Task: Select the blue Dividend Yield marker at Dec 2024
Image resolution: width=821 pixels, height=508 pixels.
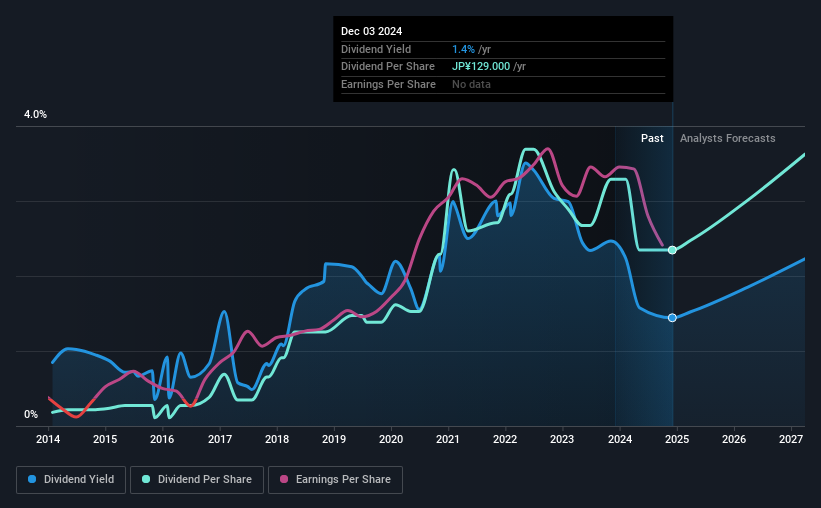Action: click(672, 318)
